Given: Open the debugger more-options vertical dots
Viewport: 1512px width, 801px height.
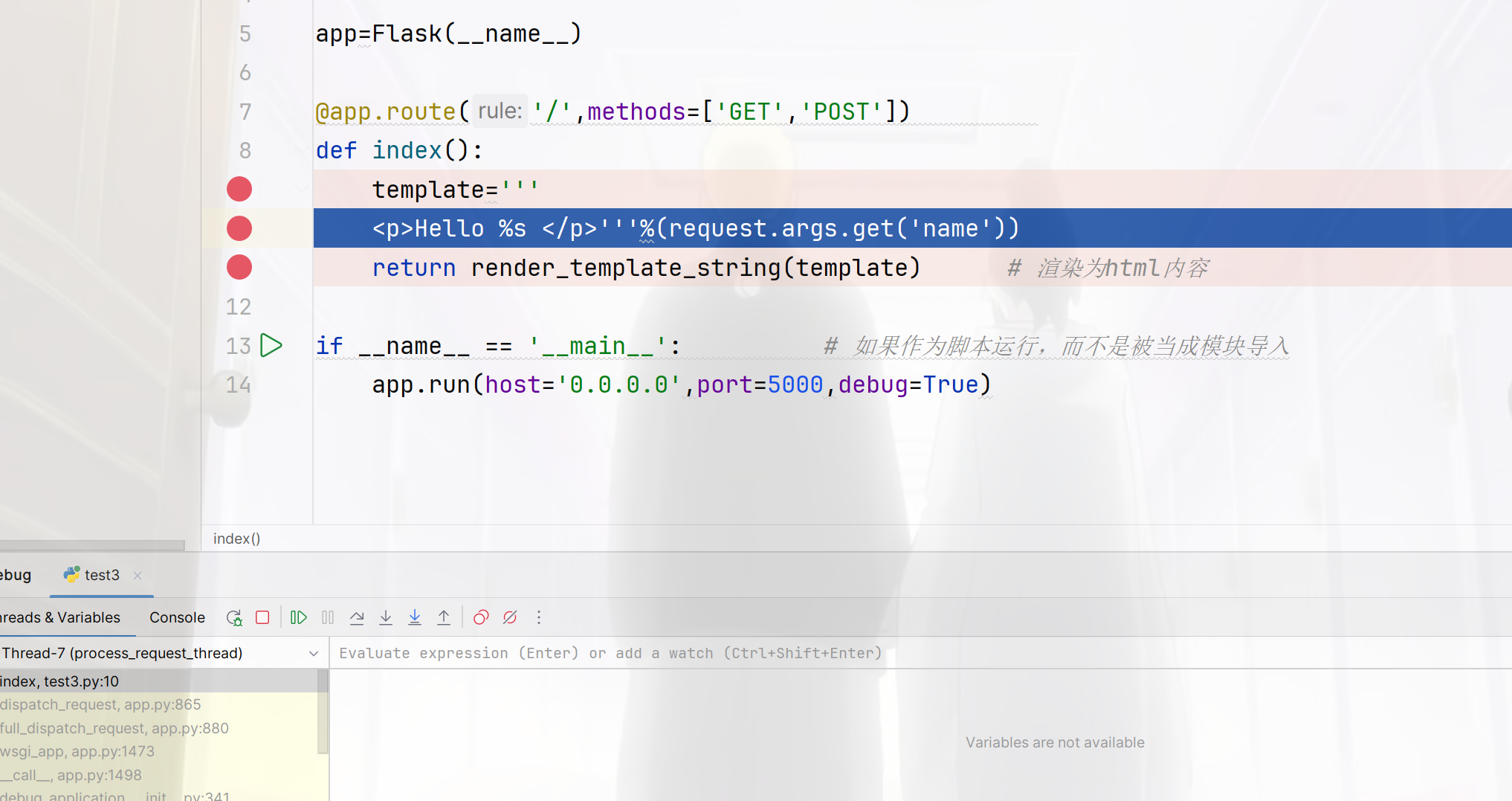Looking at the screenshot, I should (x=539, y=617).
